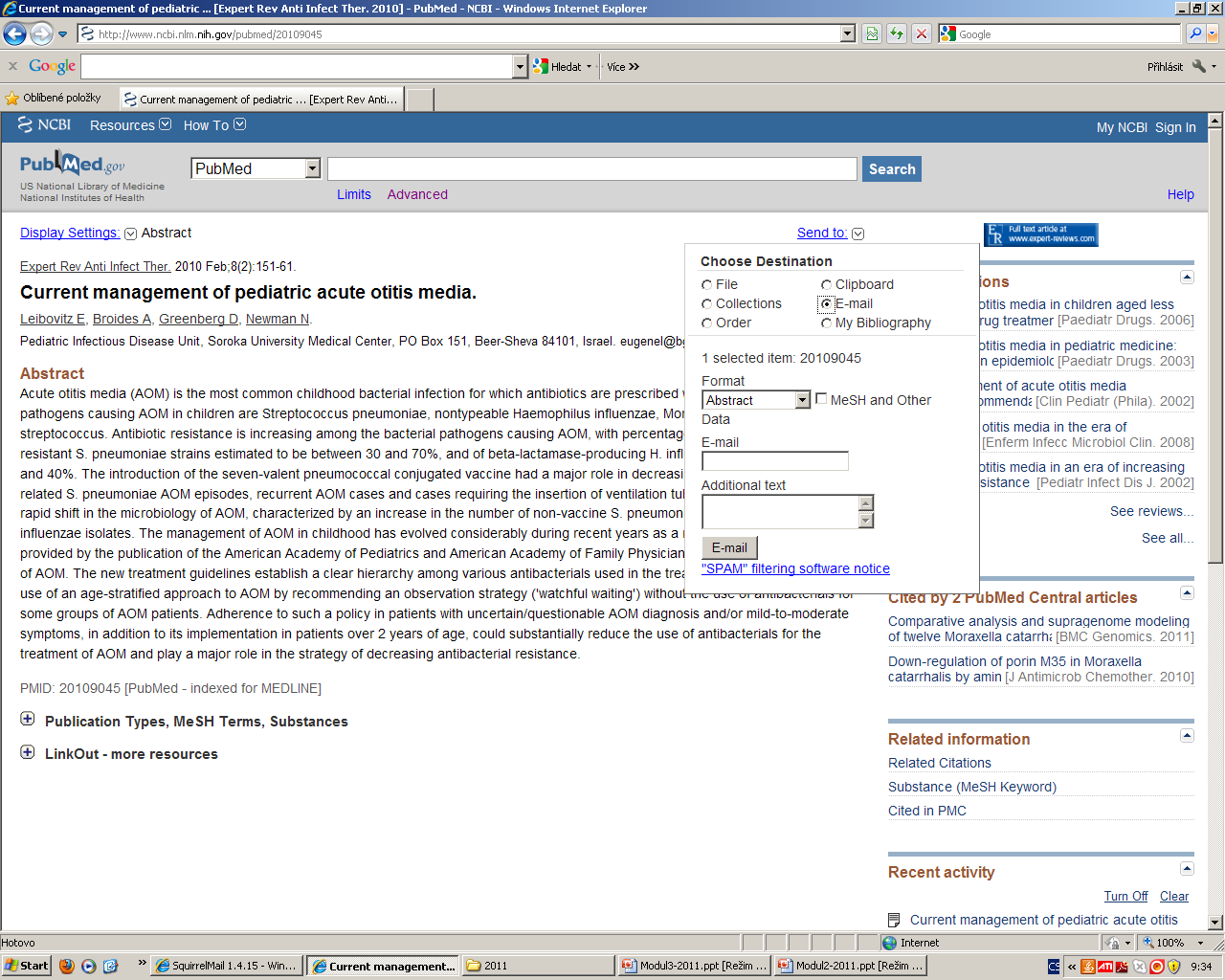Enable MeSH and Other Data checkbox
Image resolution: width=1225 pixels, height=980 pixels.
pos(821,399)
